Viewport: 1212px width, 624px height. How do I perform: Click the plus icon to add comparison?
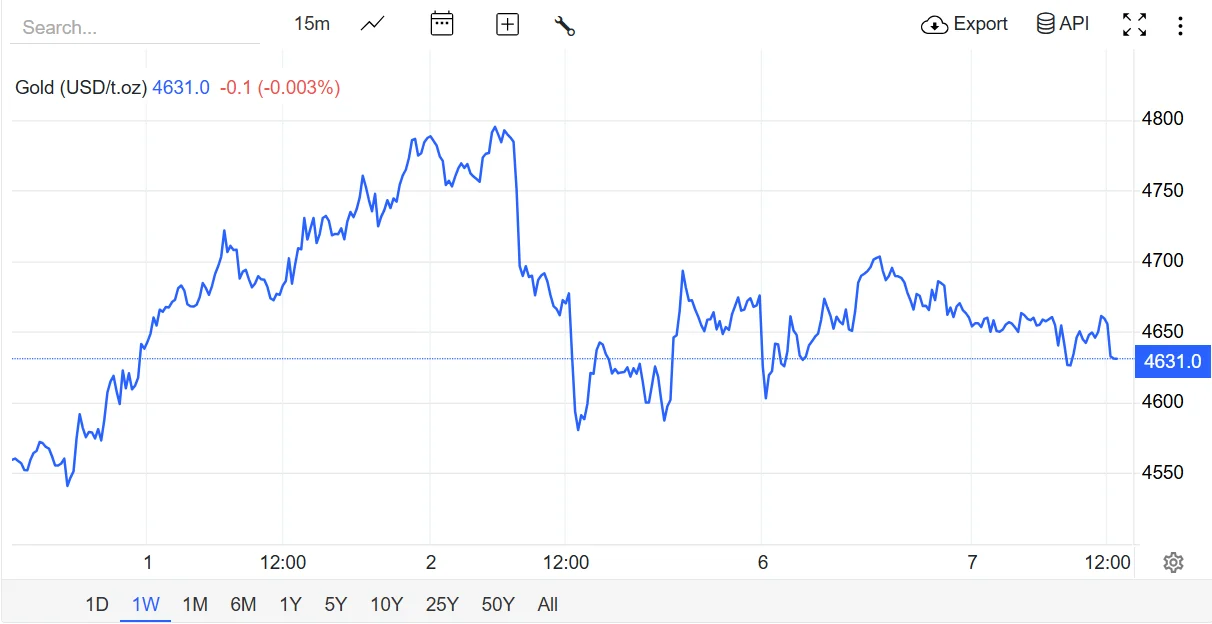pos(508,25)
